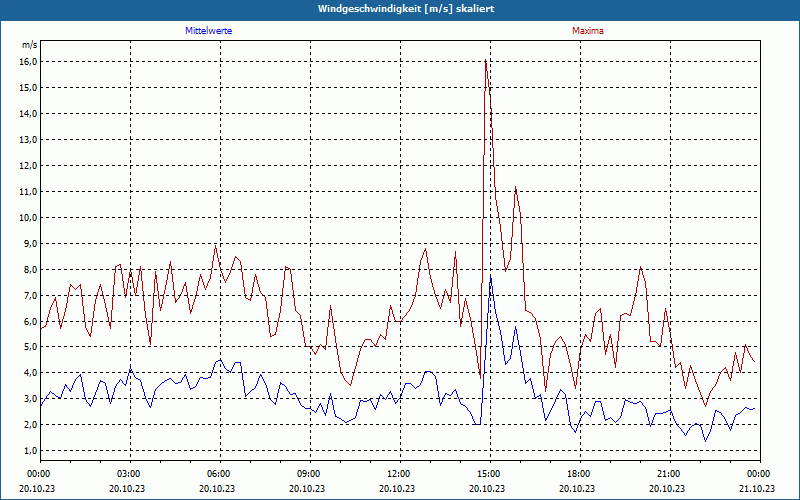The width and height of the screenshot is (800, 500).
Task: Click the 21:00 time axis label
Action: [670, 474]
